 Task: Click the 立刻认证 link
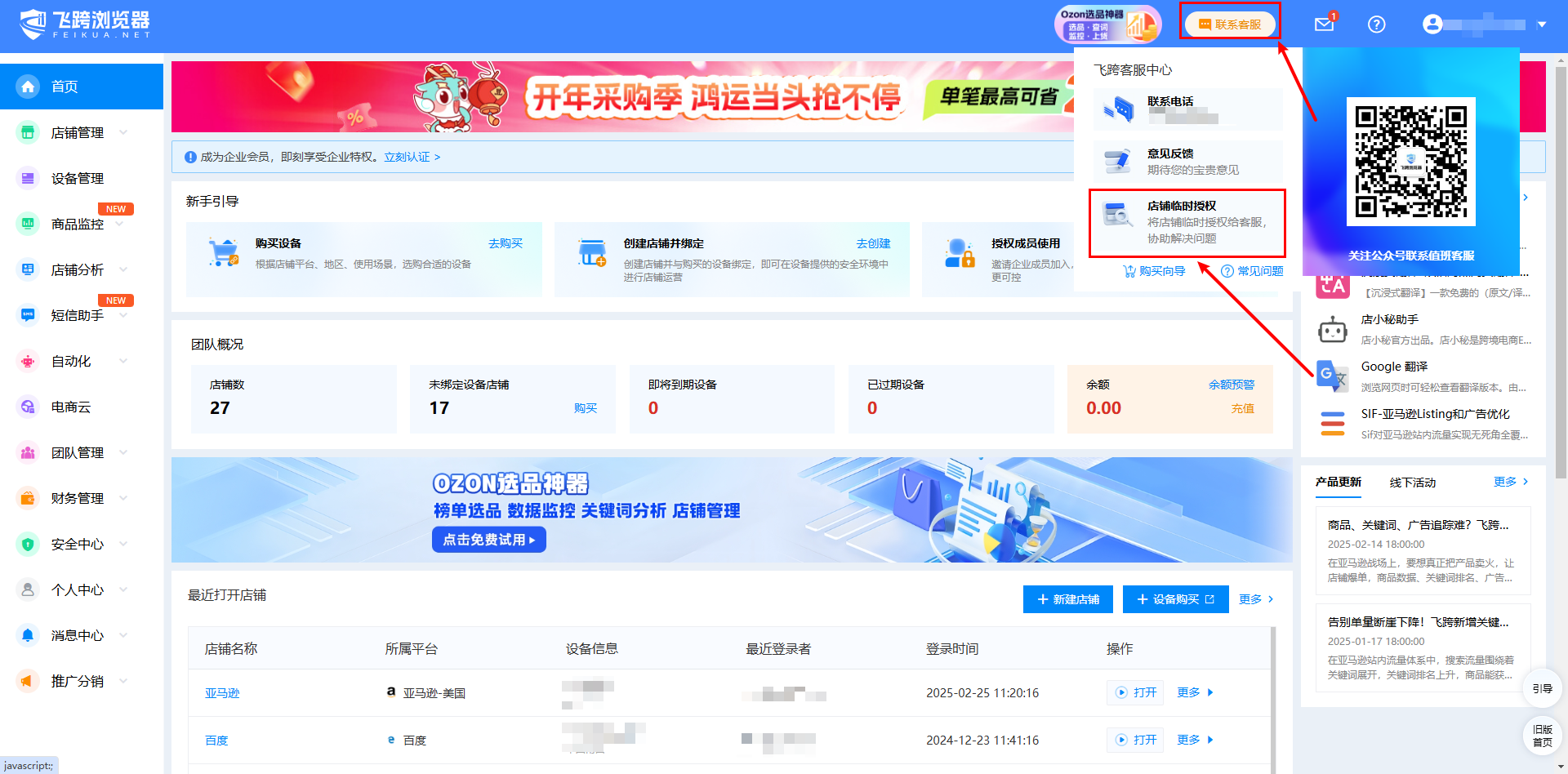pos(411,157)
